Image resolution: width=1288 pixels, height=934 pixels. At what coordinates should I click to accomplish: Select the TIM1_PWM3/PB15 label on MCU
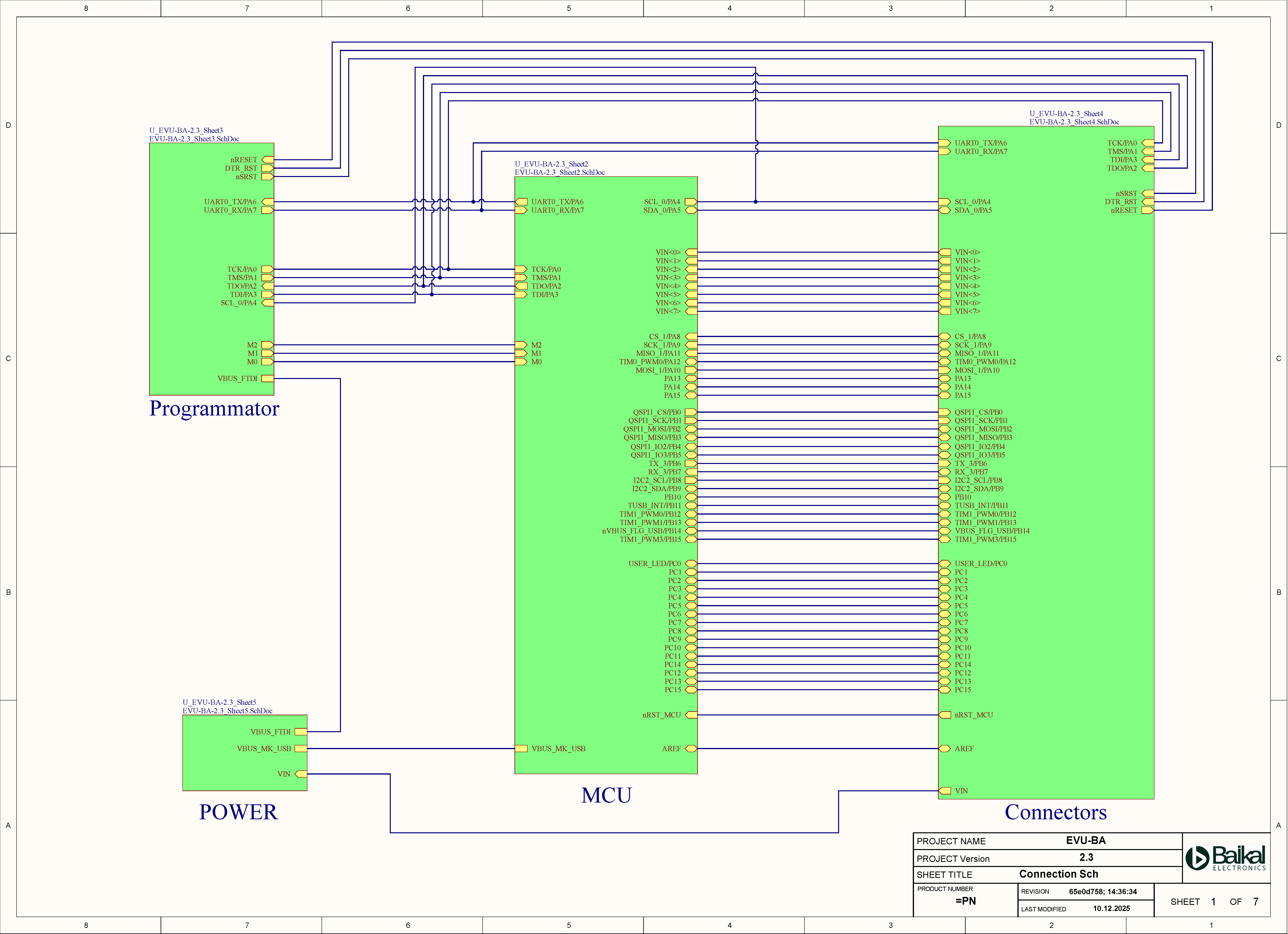click(x=650, y=540)
